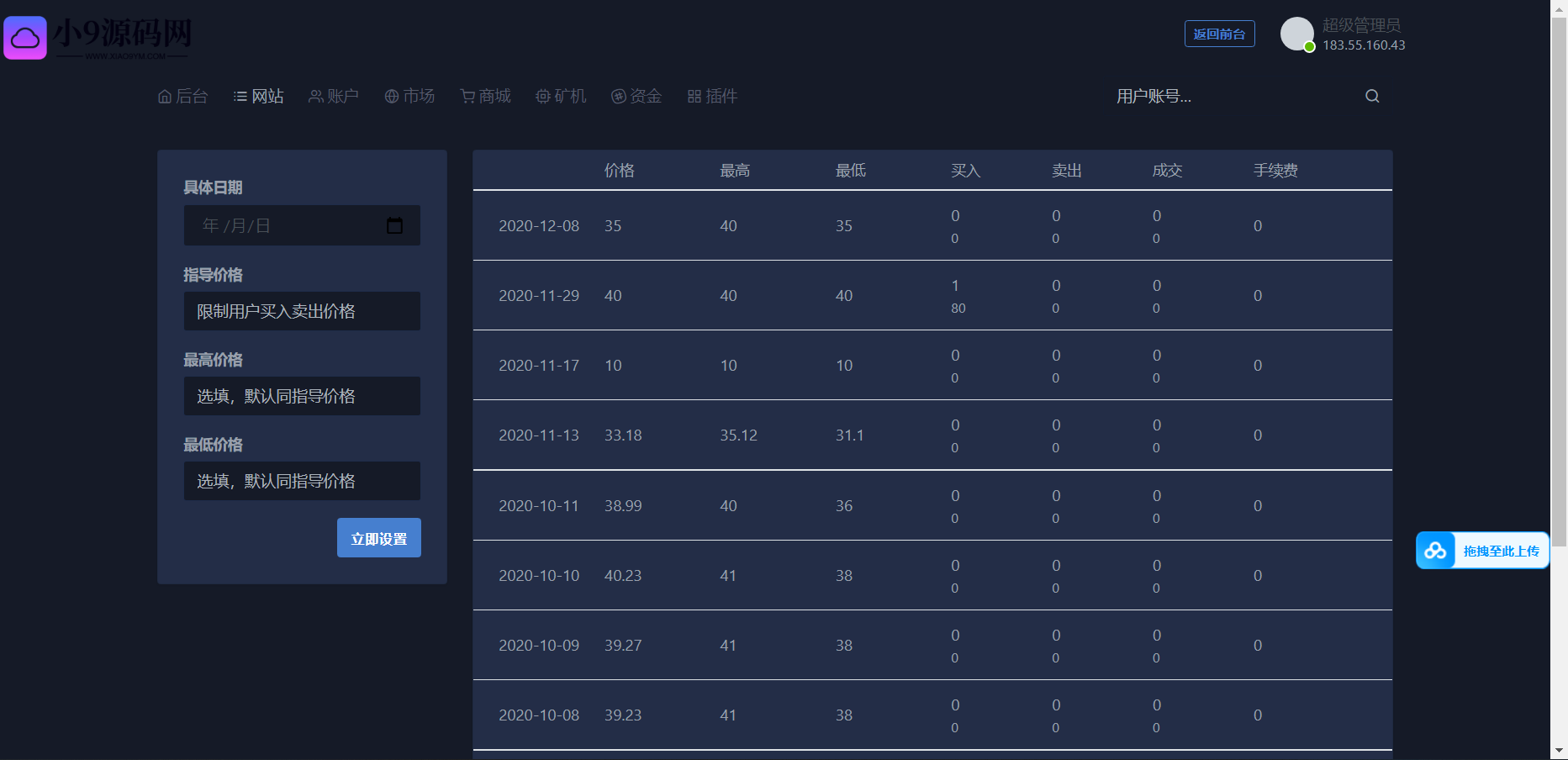
Task: Select the 2020-10-08 row date
Action: tap(539, 715)
